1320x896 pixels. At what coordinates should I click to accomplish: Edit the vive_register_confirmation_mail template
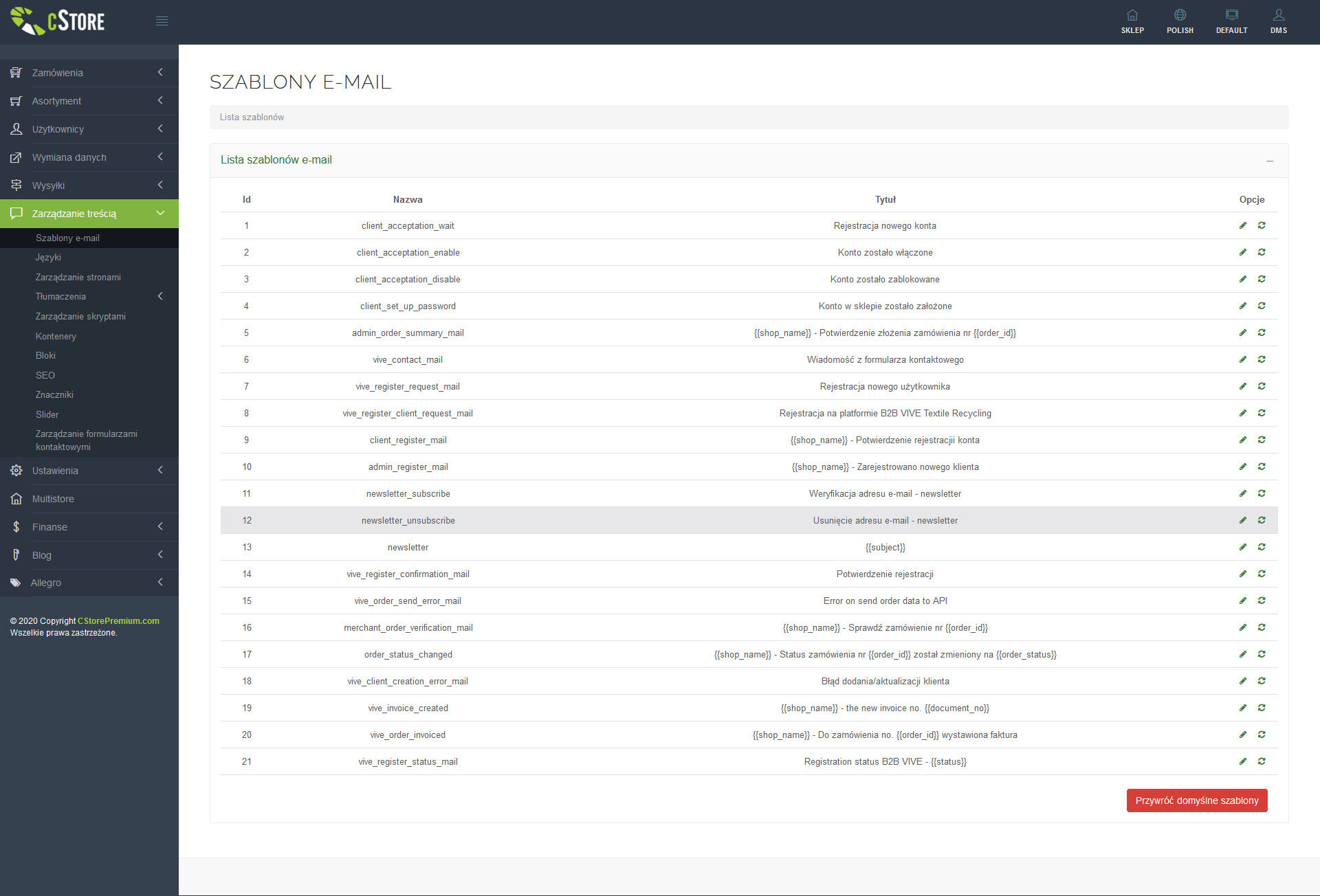coord(1243,574)
